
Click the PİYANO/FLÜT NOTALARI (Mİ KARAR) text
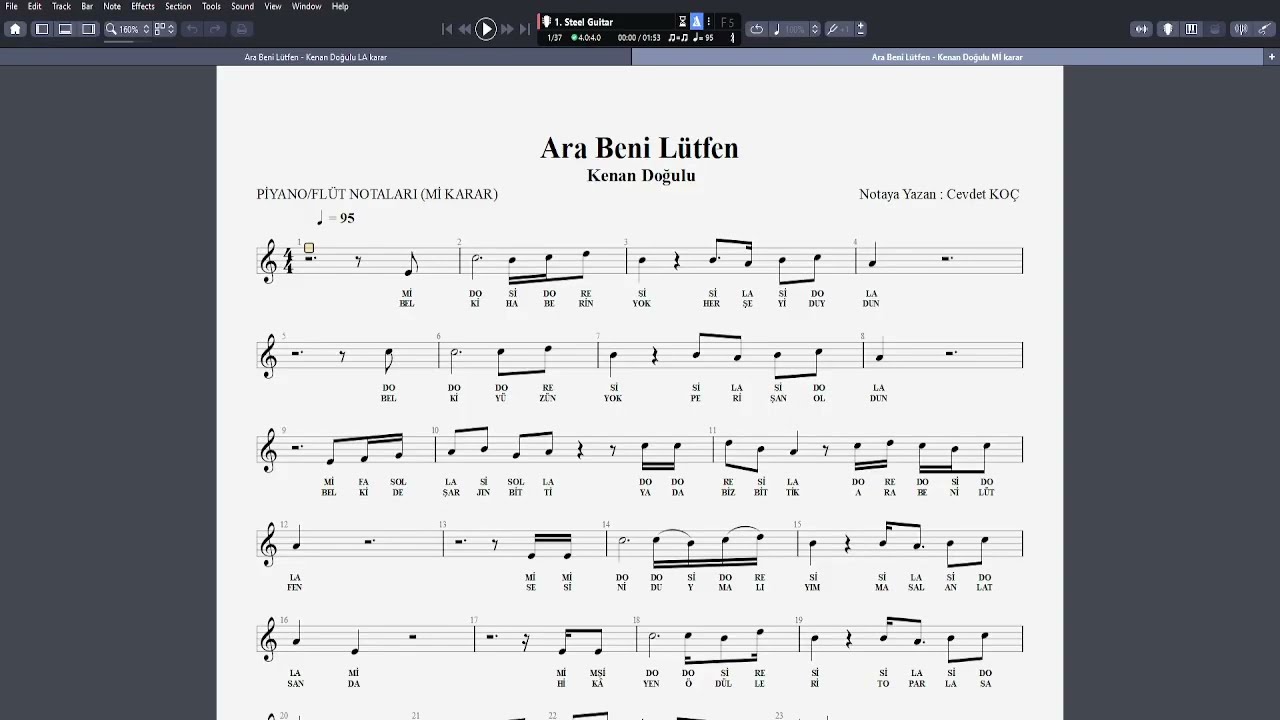click(377, 194)
